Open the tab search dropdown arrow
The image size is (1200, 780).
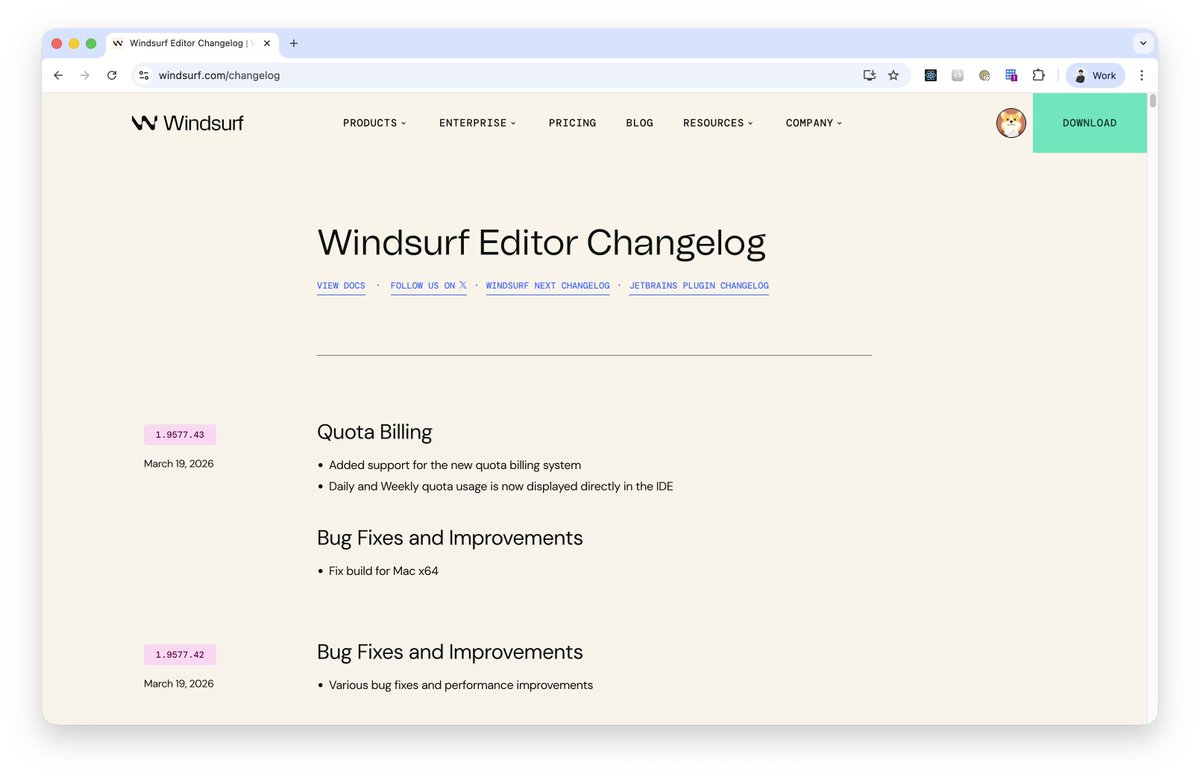[x=1143, y=43]
